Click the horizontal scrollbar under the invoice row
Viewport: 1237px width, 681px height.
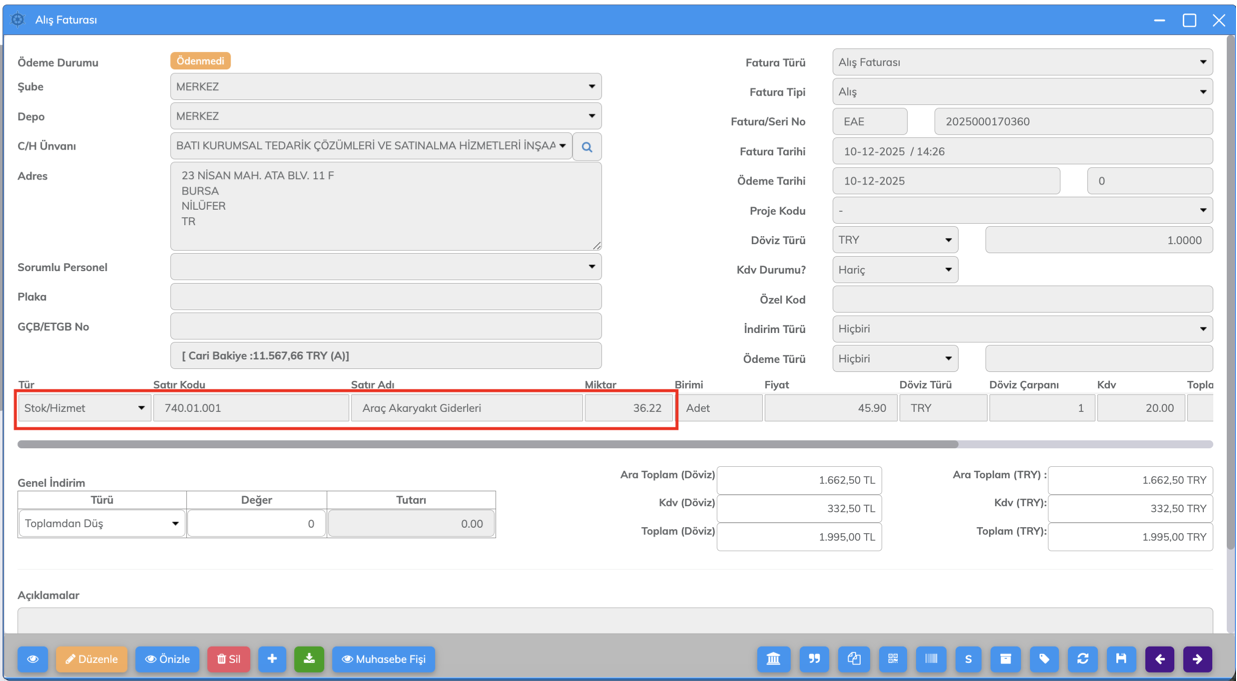(487, 444)
